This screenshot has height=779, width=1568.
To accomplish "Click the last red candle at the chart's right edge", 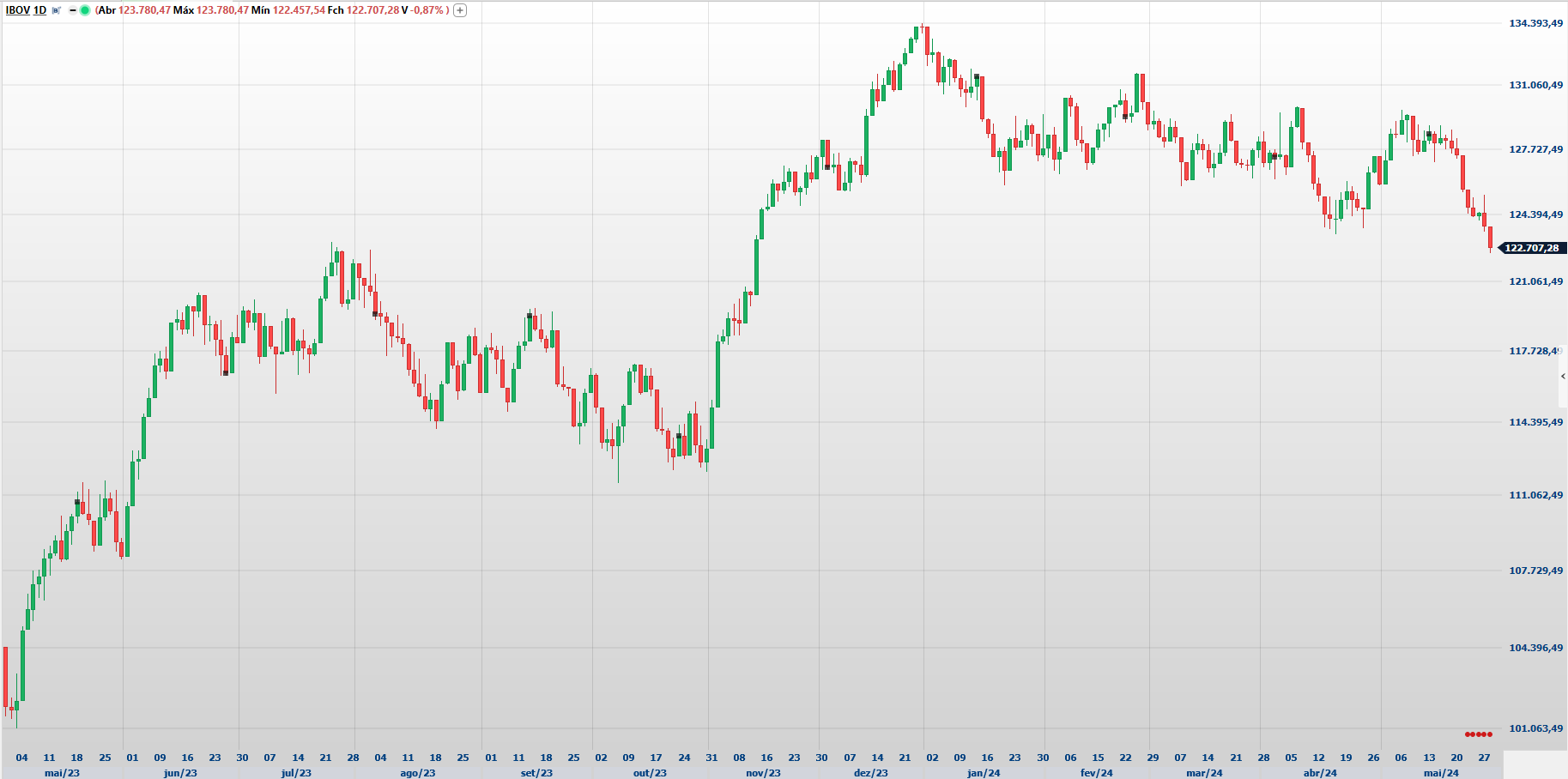I will tap(1490, 238).
